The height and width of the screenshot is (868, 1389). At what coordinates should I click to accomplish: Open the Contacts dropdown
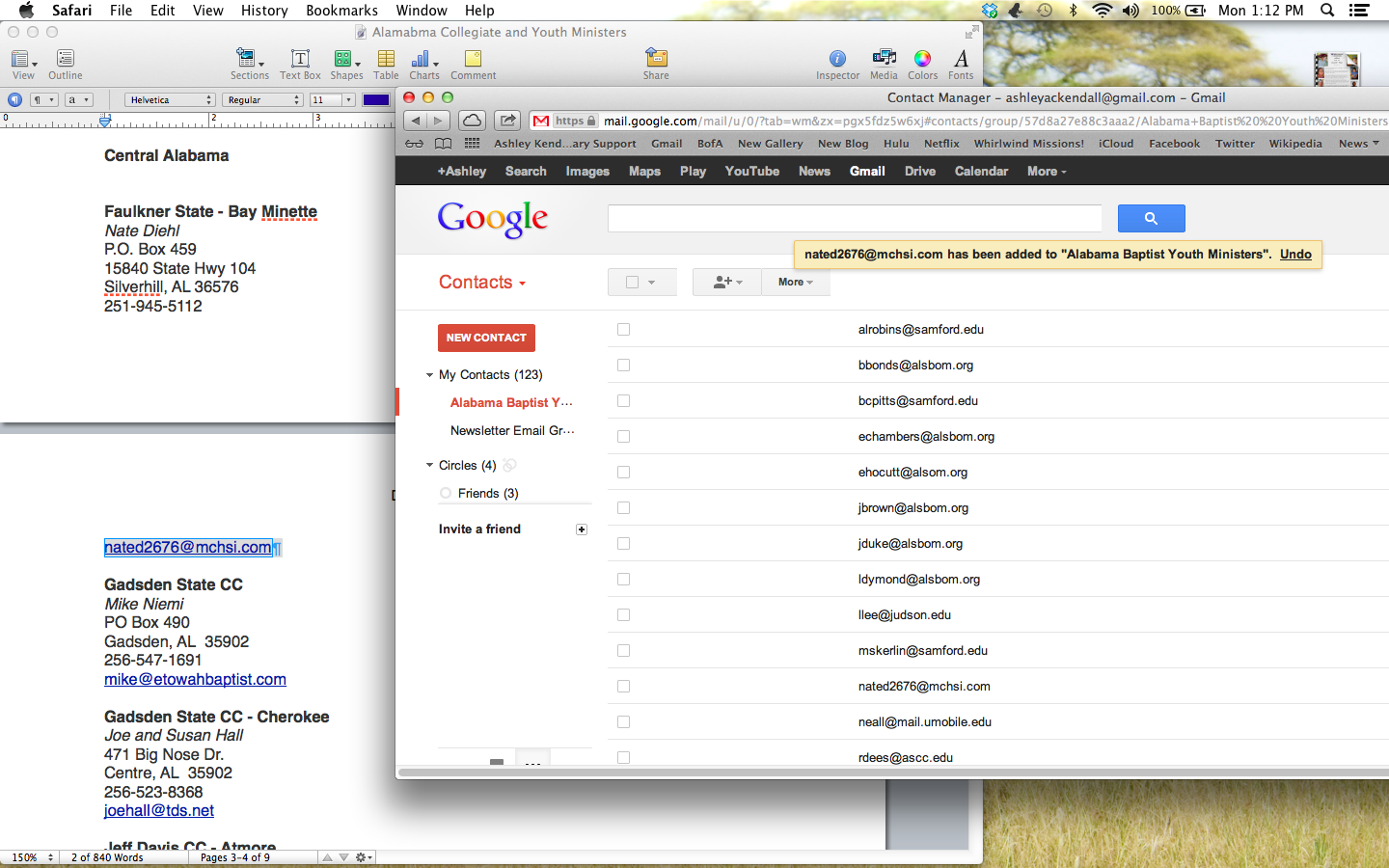(482, 283)
